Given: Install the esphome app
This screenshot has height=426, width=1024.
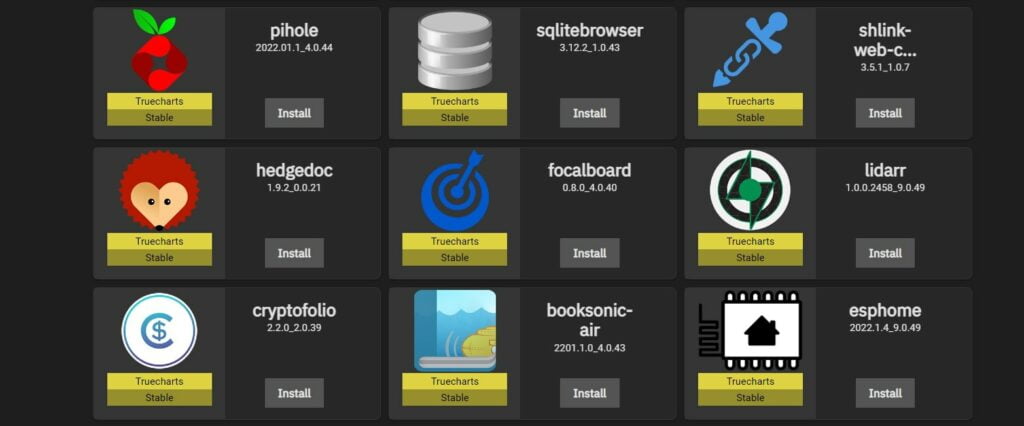Looking at the screenshot, I should pos(885,393).
